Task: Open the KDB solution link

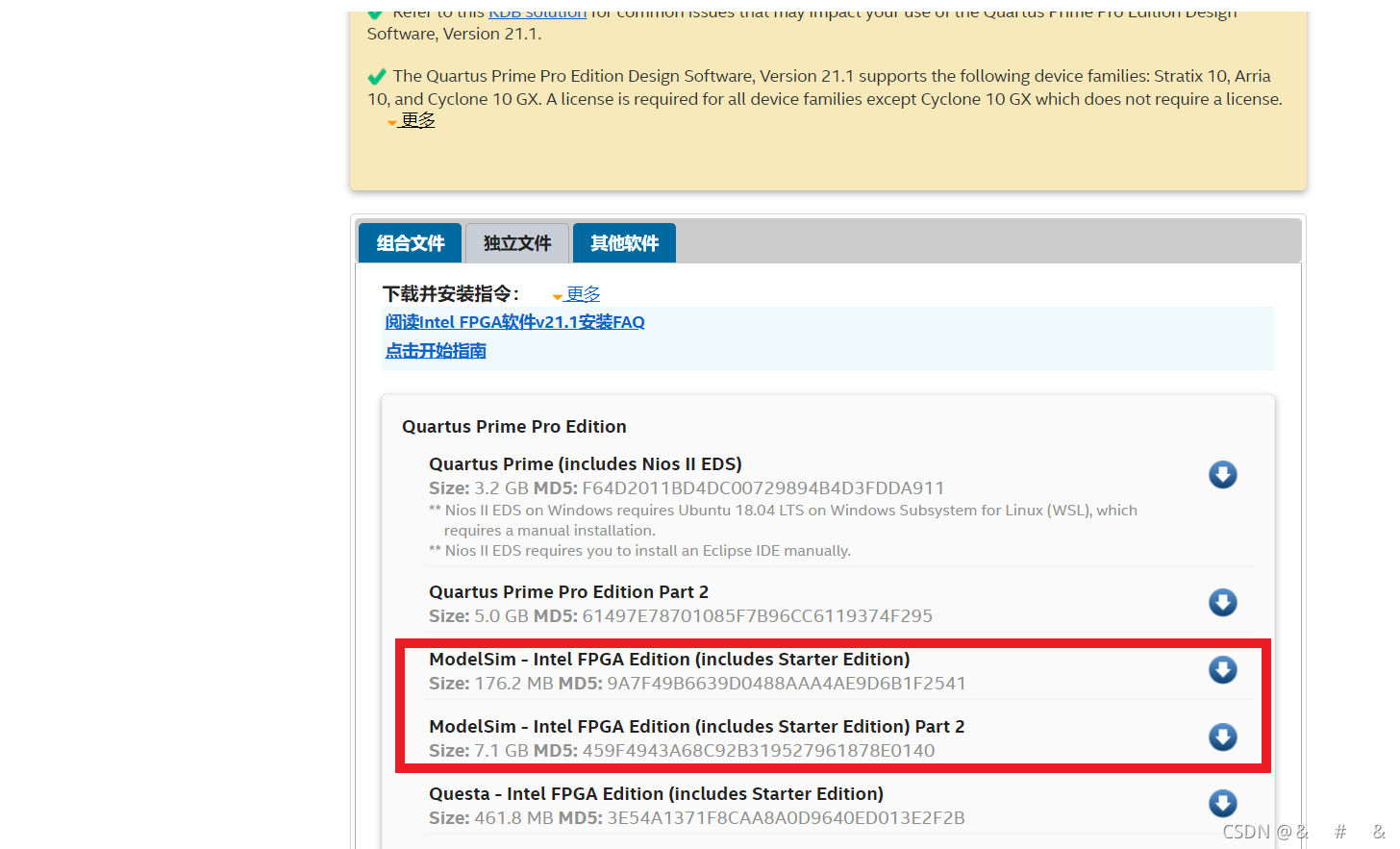Action: [537, 13]
